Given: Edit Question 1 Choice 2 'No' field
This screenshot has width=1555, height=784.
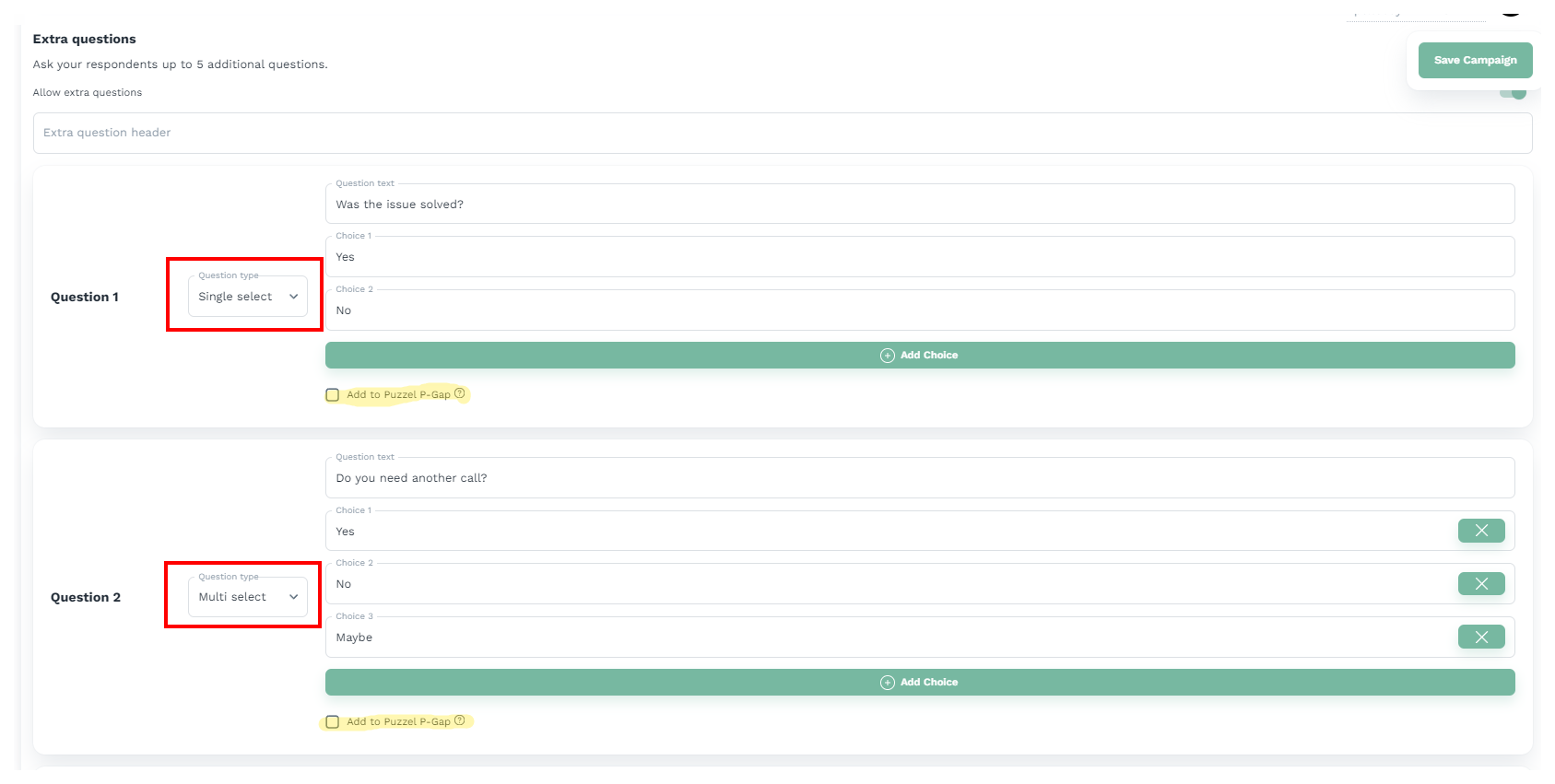Looking at the screenshot, I should (919, 310).
